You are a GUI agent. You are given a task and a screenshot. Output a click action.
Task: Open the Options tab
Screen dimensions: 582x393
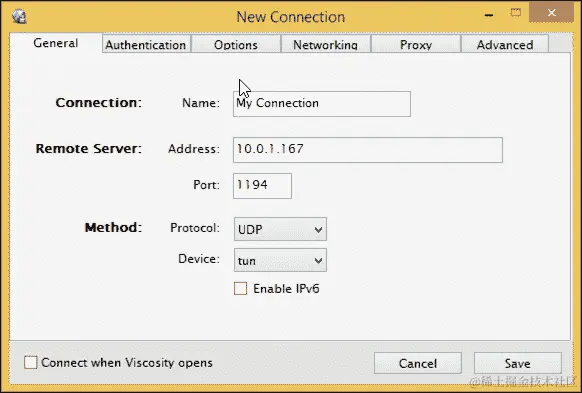coord(236,45)
